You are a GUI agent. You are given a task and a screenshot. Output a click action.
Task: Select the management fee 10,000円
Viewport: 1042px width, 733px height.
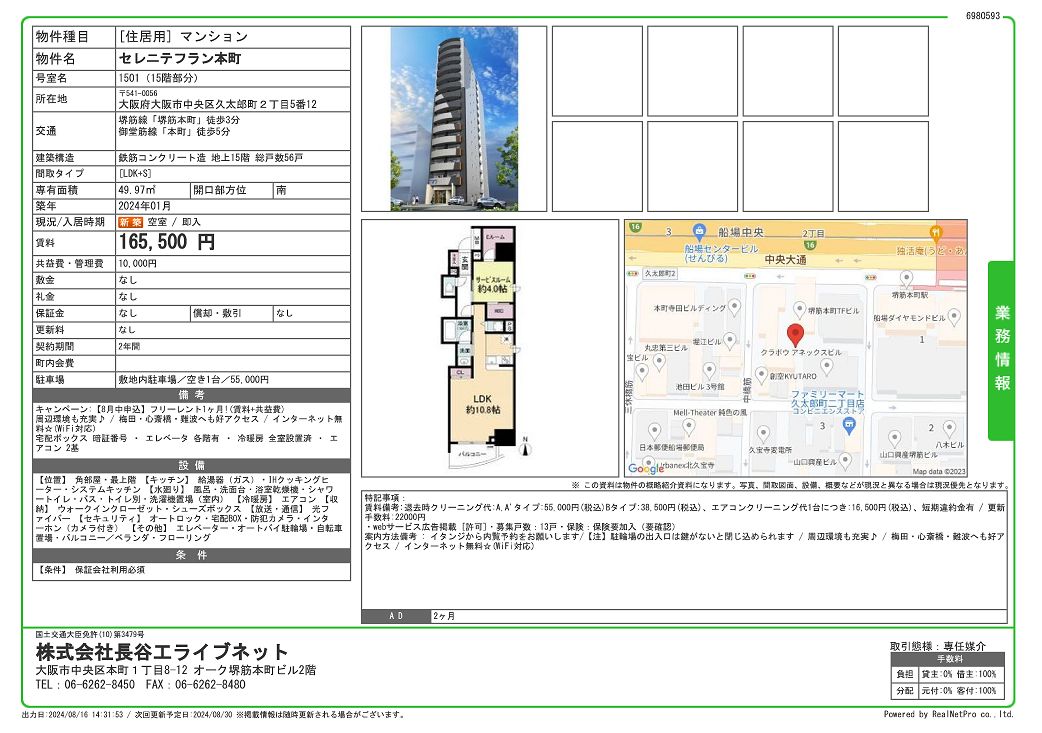coord(138,264)
